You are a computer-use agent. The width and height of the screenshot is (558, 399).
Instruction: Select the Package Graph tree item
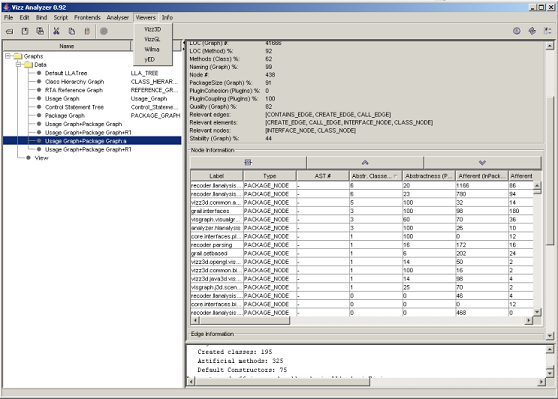pyautogui.click(x=65, y=116)
